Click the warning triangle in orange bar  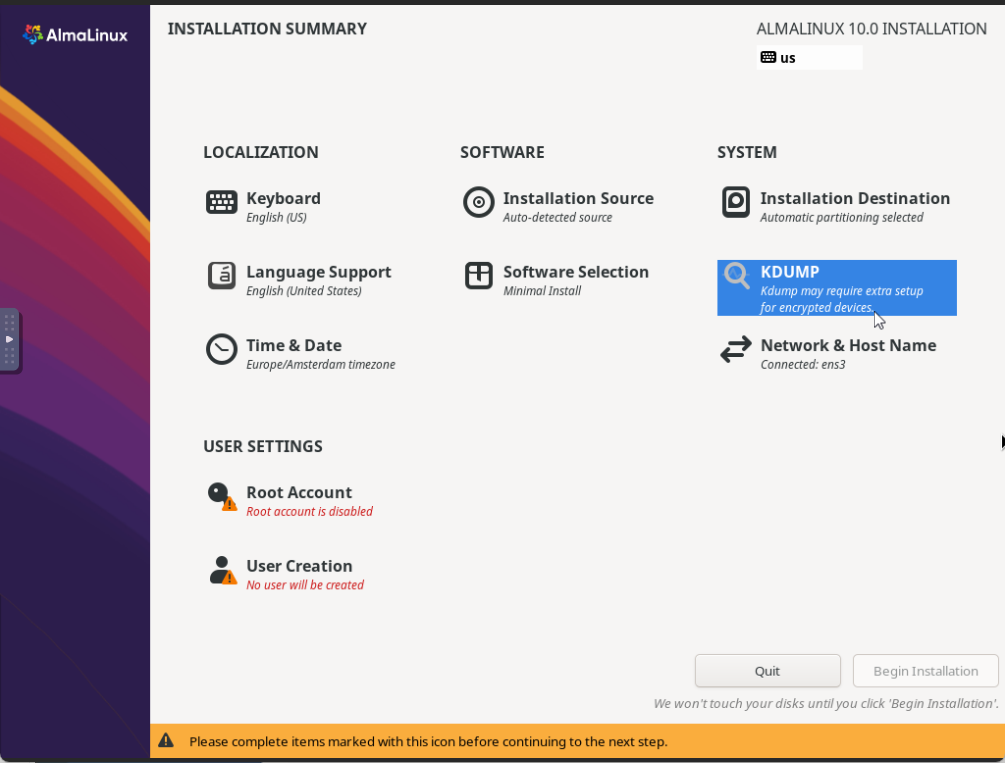[166, 741]
